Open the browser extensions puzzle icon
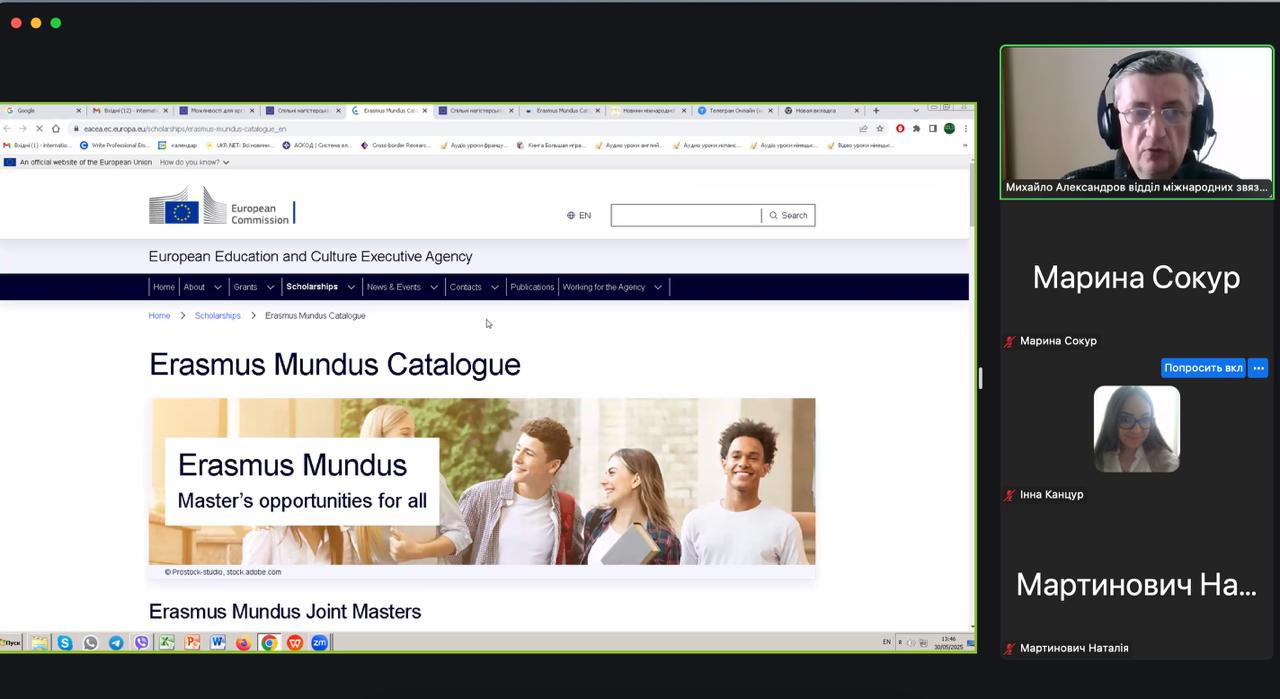Image resolution: width=1280 pixels, height=699 pixels. coord(916,128)
